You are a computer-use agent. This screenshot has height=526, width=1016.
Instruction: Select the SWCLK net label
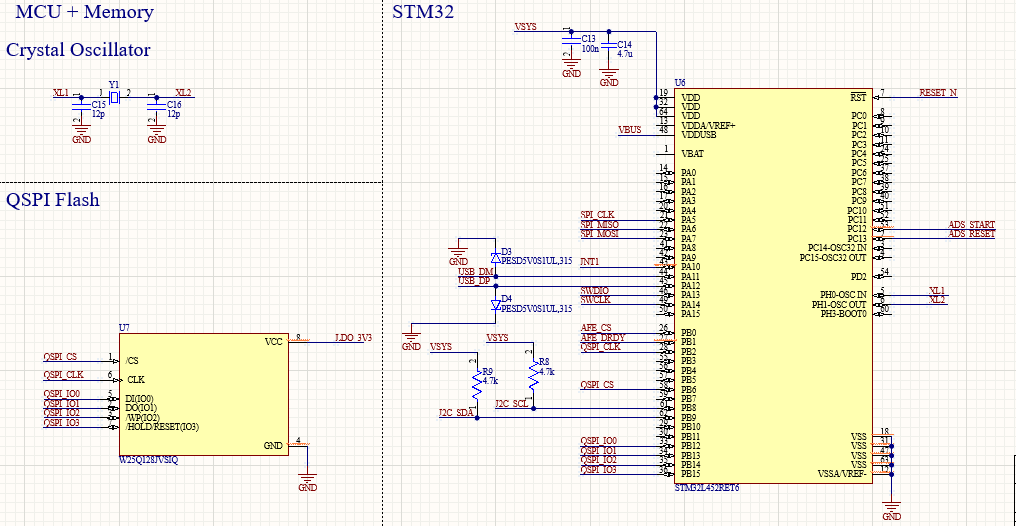click(x=595, y=300)
